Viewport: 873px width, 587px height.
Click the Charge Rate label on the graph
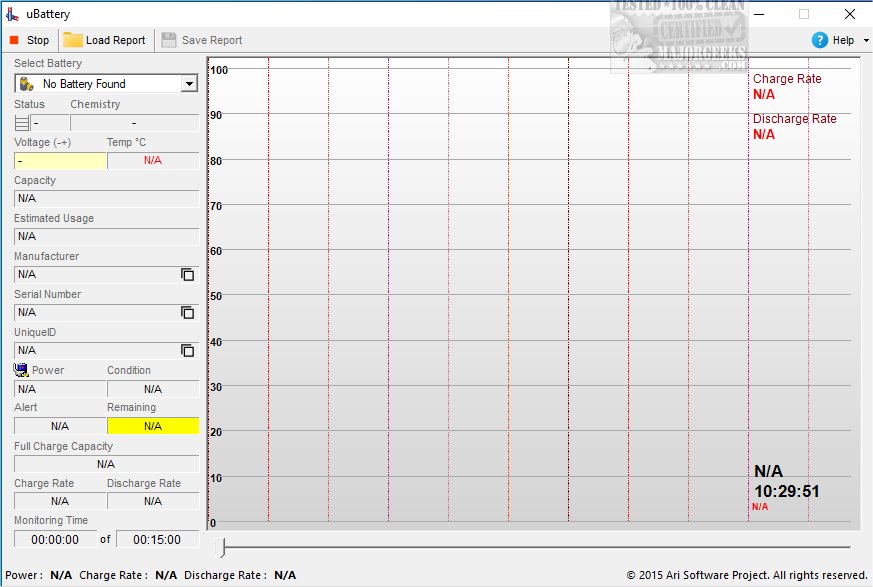tap(787, 79)
